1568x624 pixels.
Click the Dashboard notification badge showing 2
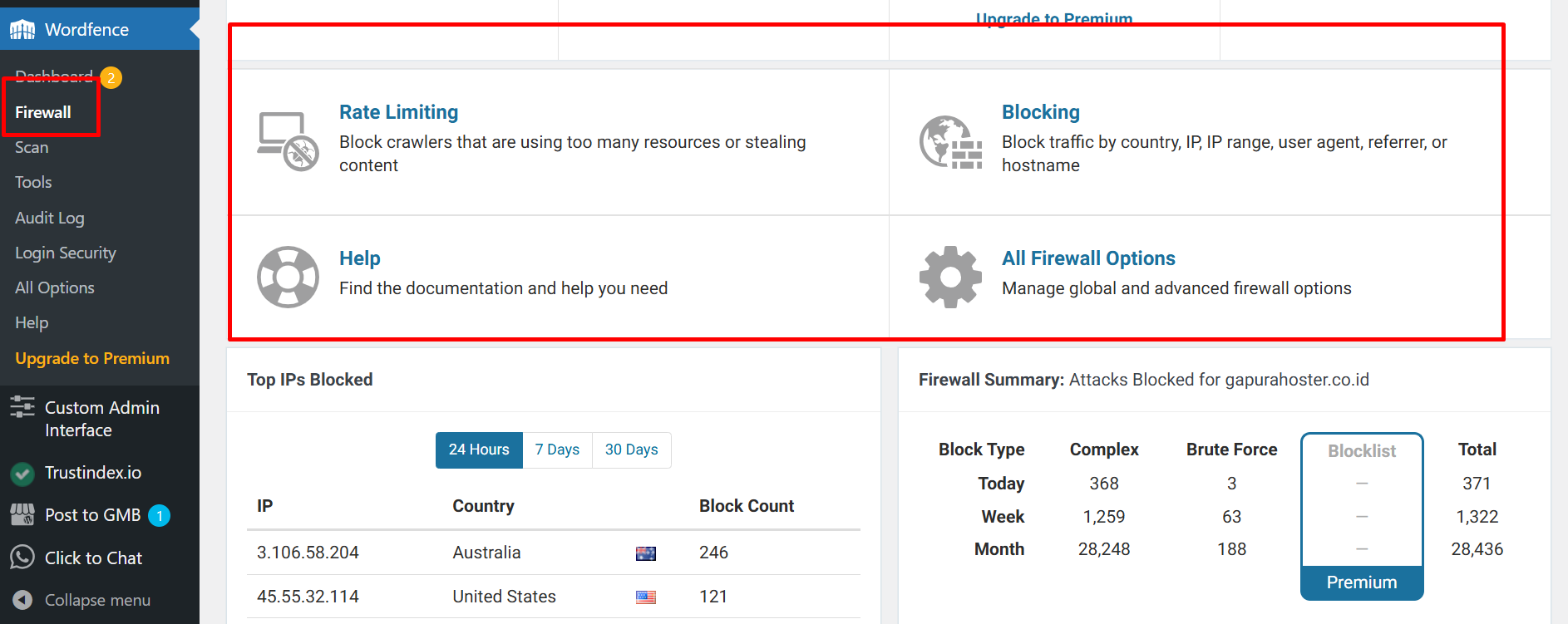pos(111,77)
